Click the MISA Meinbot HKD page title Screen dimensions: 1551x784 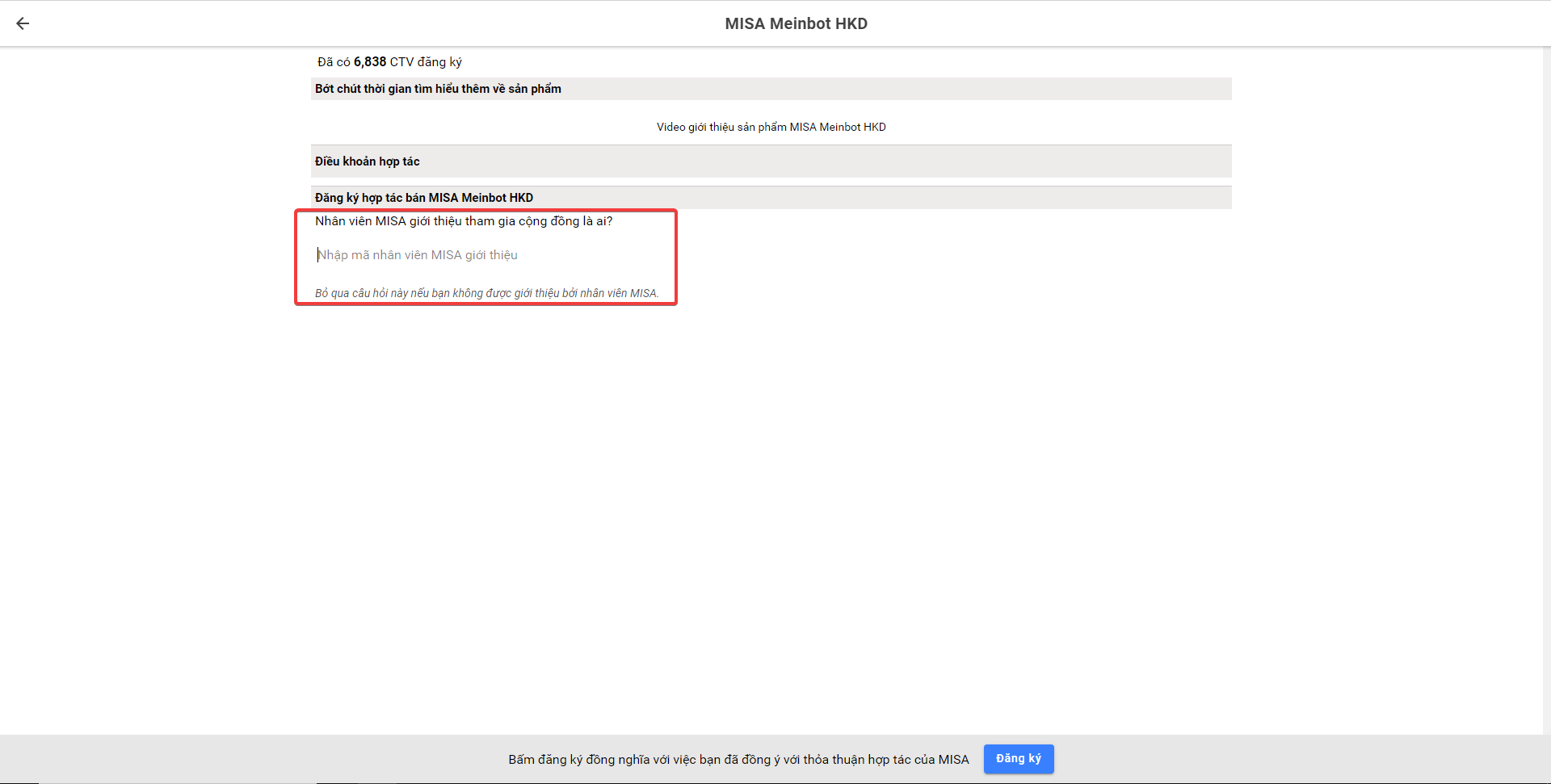(x=797, y=23)
